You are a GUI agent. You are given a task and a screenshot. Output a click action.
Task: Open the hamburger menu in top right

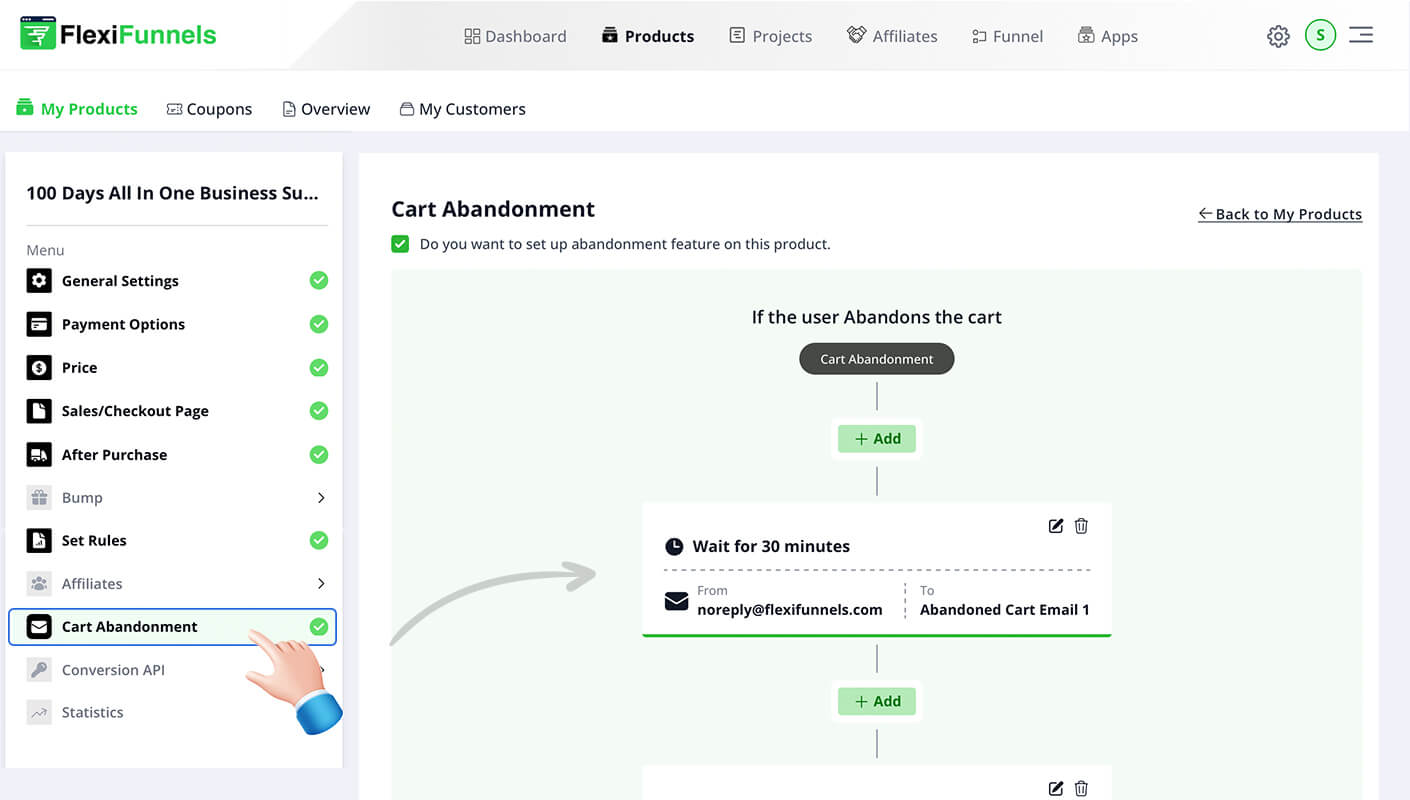point(1360,35)
